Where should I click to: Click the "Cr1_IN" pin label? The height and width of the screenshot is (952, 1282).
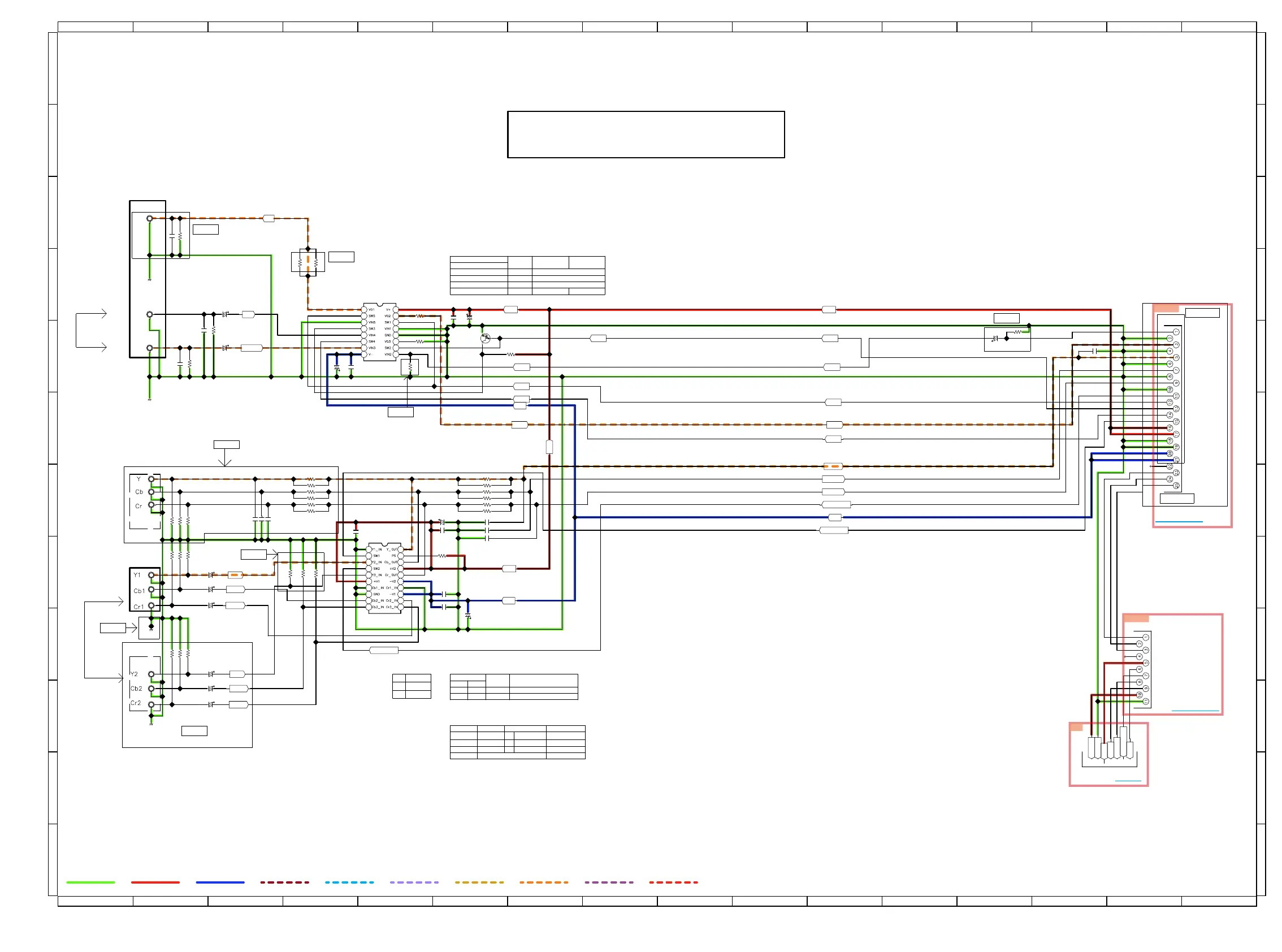(x=392, y=588)
